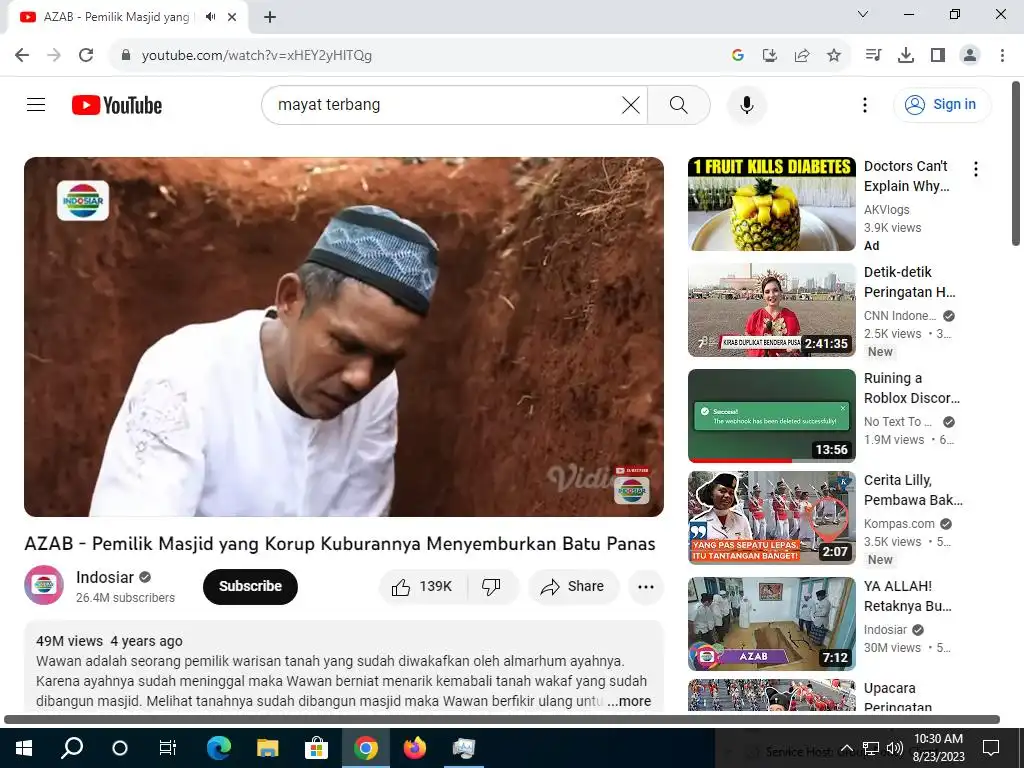Select the AZAB YouTube tab
Image resolution: width=1024 pixels, height=768 pixels.
(x=127, y=17)
